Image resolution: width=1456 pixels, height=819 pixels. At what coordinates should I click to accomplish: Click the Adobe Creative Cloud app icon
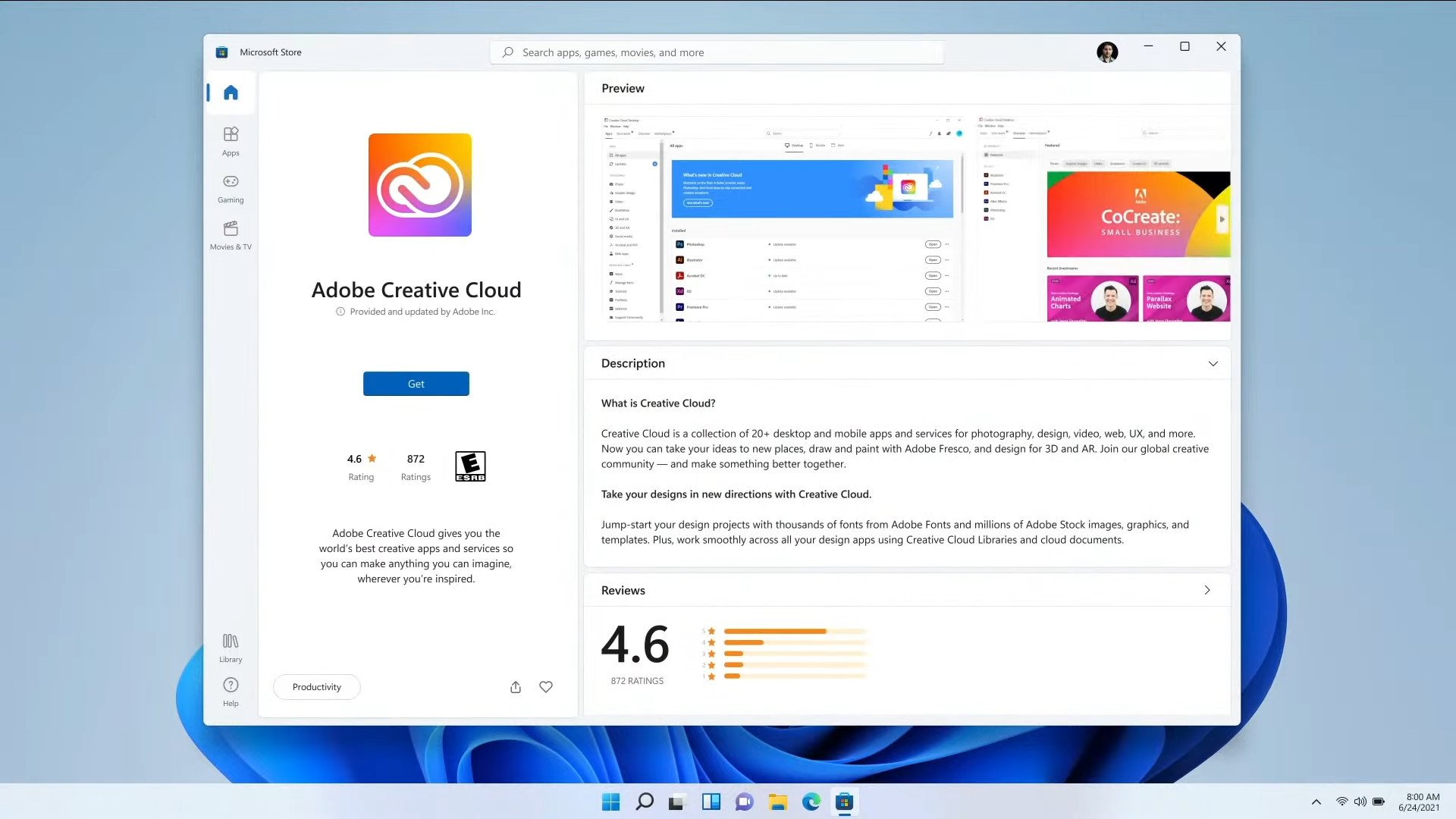click(x=419, y=184)
